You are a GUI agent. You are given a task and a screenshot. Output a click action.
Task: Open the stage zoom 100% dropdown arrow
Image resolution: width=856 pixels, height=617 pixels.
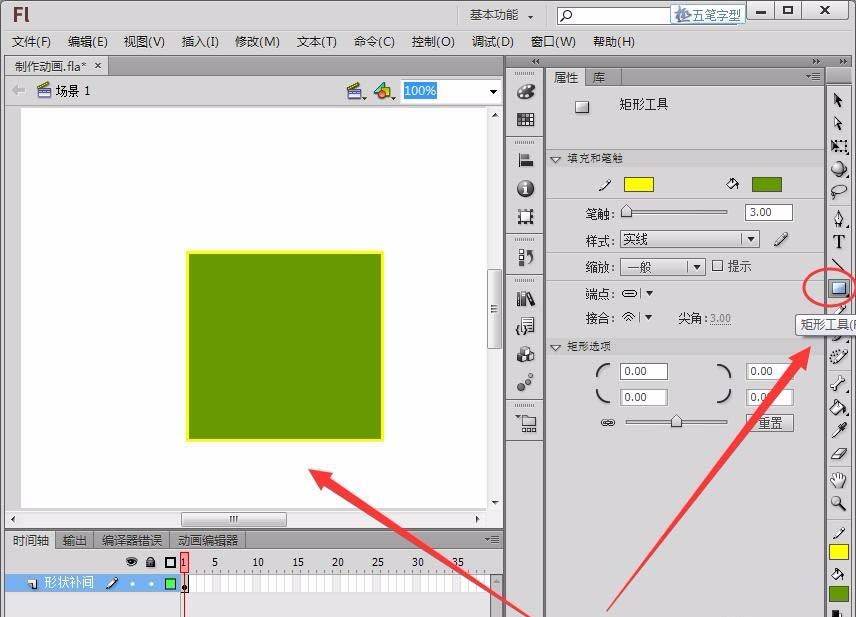(493, 91)
